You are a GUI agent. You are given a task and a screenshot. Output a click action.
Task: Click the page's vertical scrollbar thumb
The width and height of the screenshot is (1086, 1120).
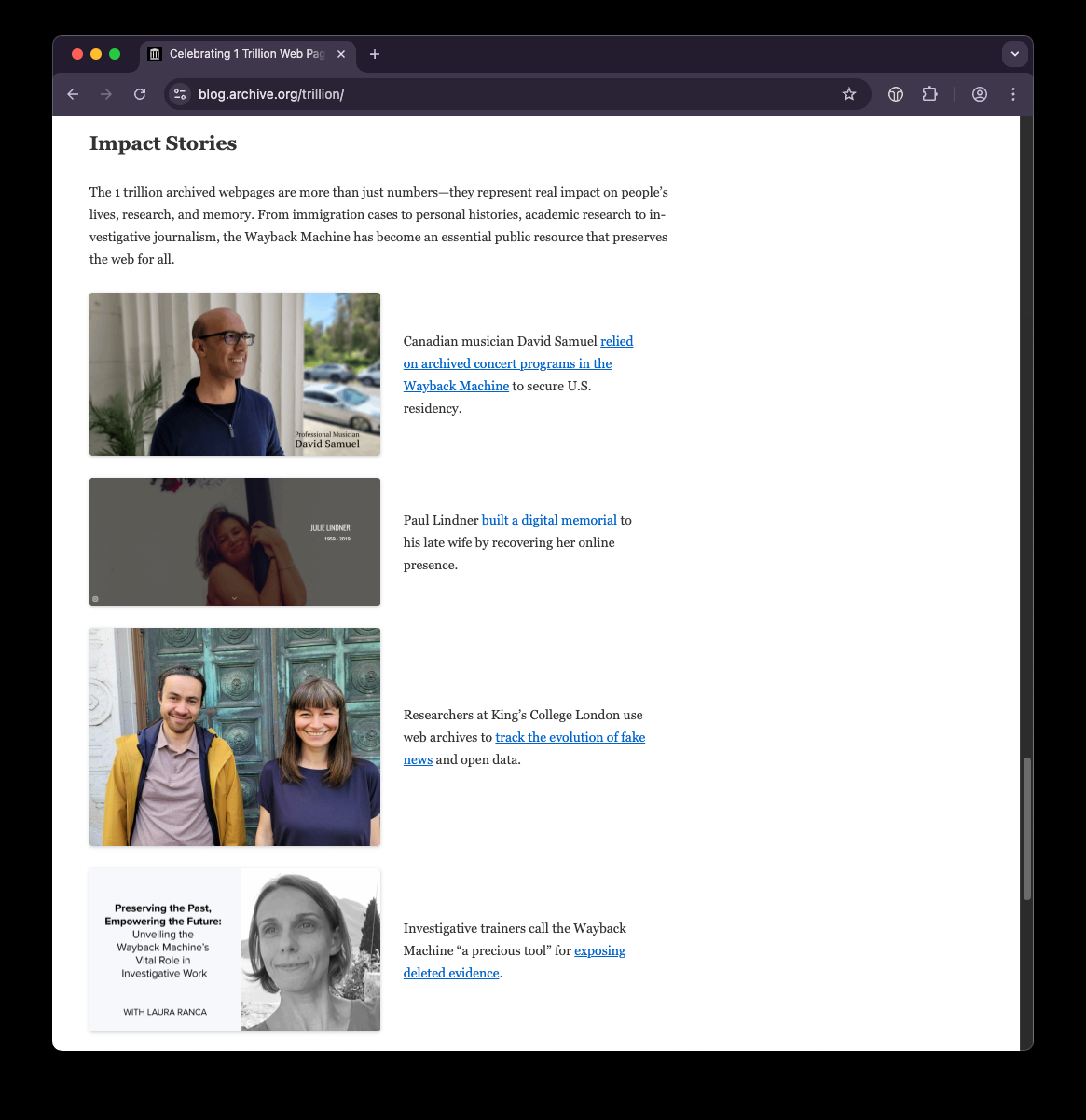[1026, 827]
